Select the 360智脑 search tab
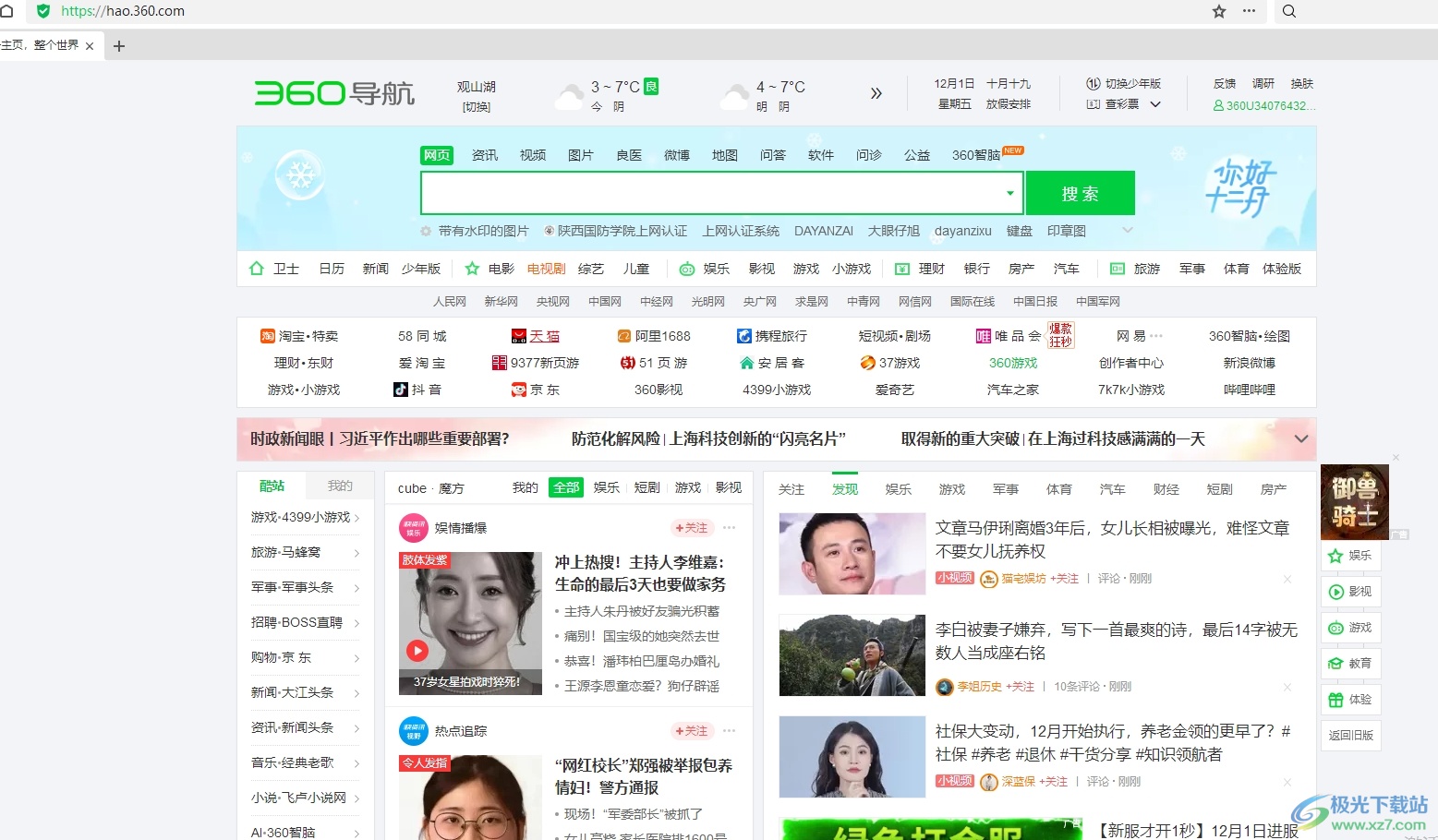This screenshot has width=1438, height=840. click(x=976, y=155)
